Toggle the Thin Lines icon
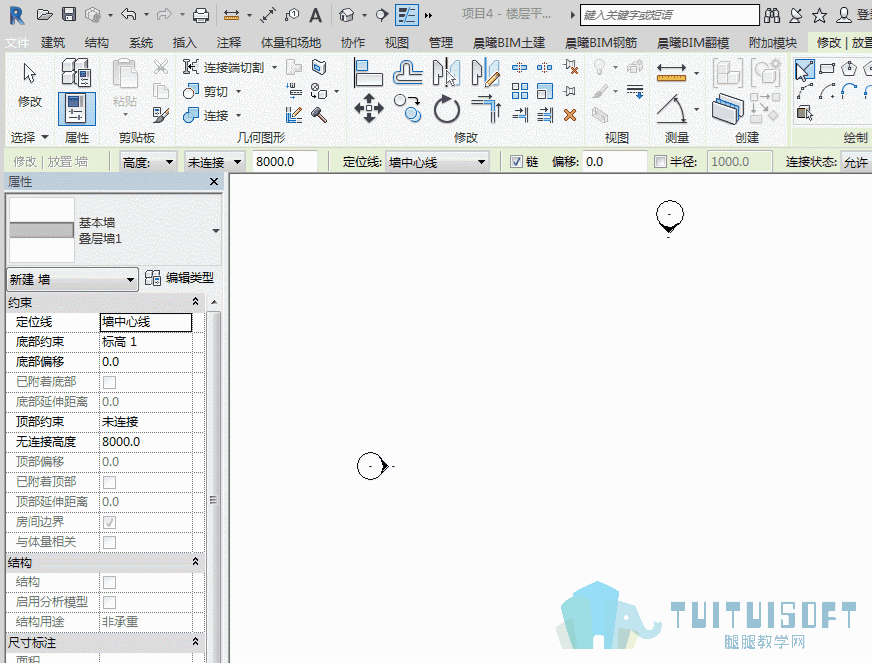This screenshot has height=663, width=872. tap(407, 15)
